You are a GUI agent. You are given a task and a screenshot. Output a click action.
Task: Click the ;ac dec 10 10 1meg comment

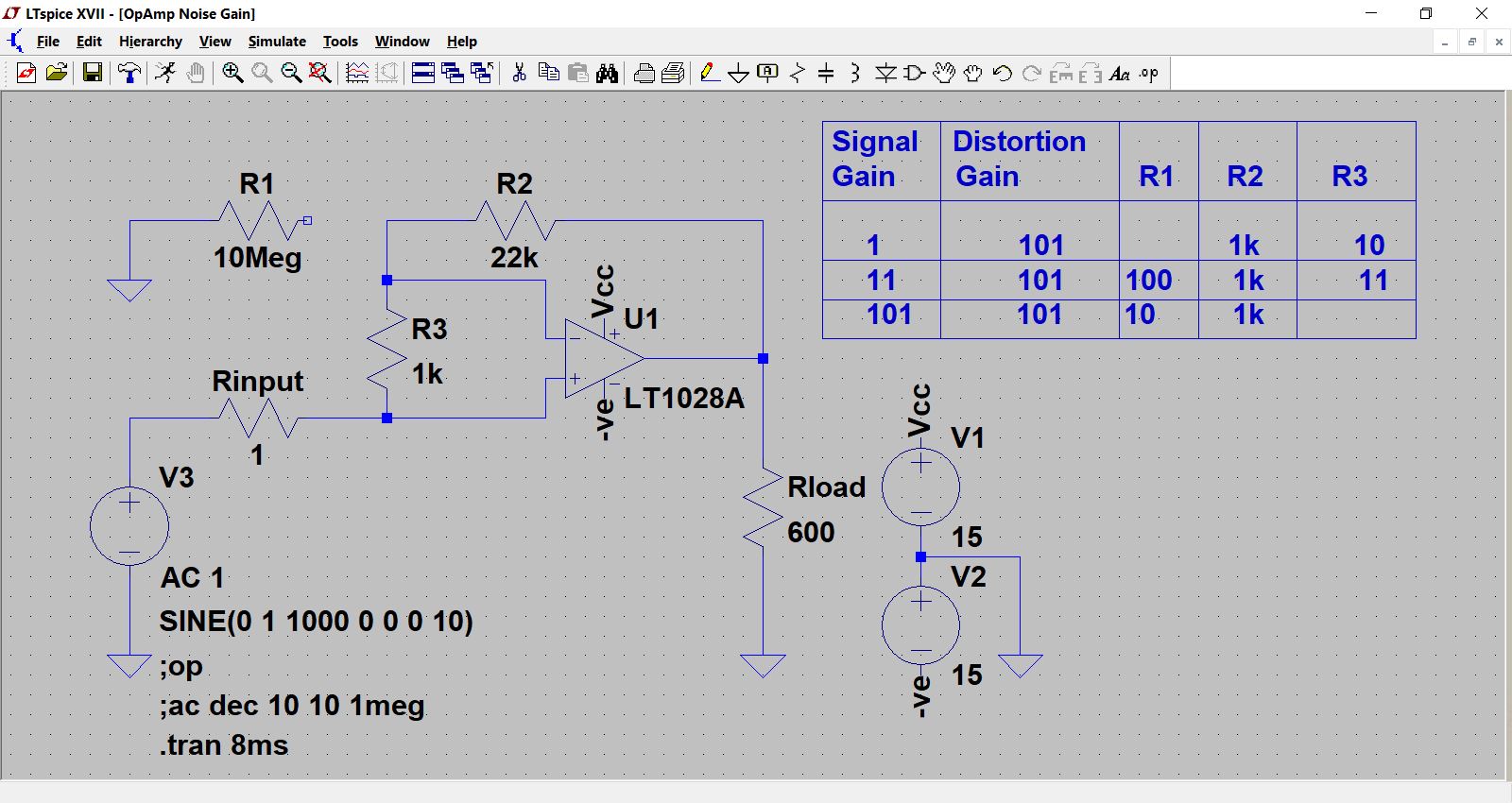(x=292, y=705)
